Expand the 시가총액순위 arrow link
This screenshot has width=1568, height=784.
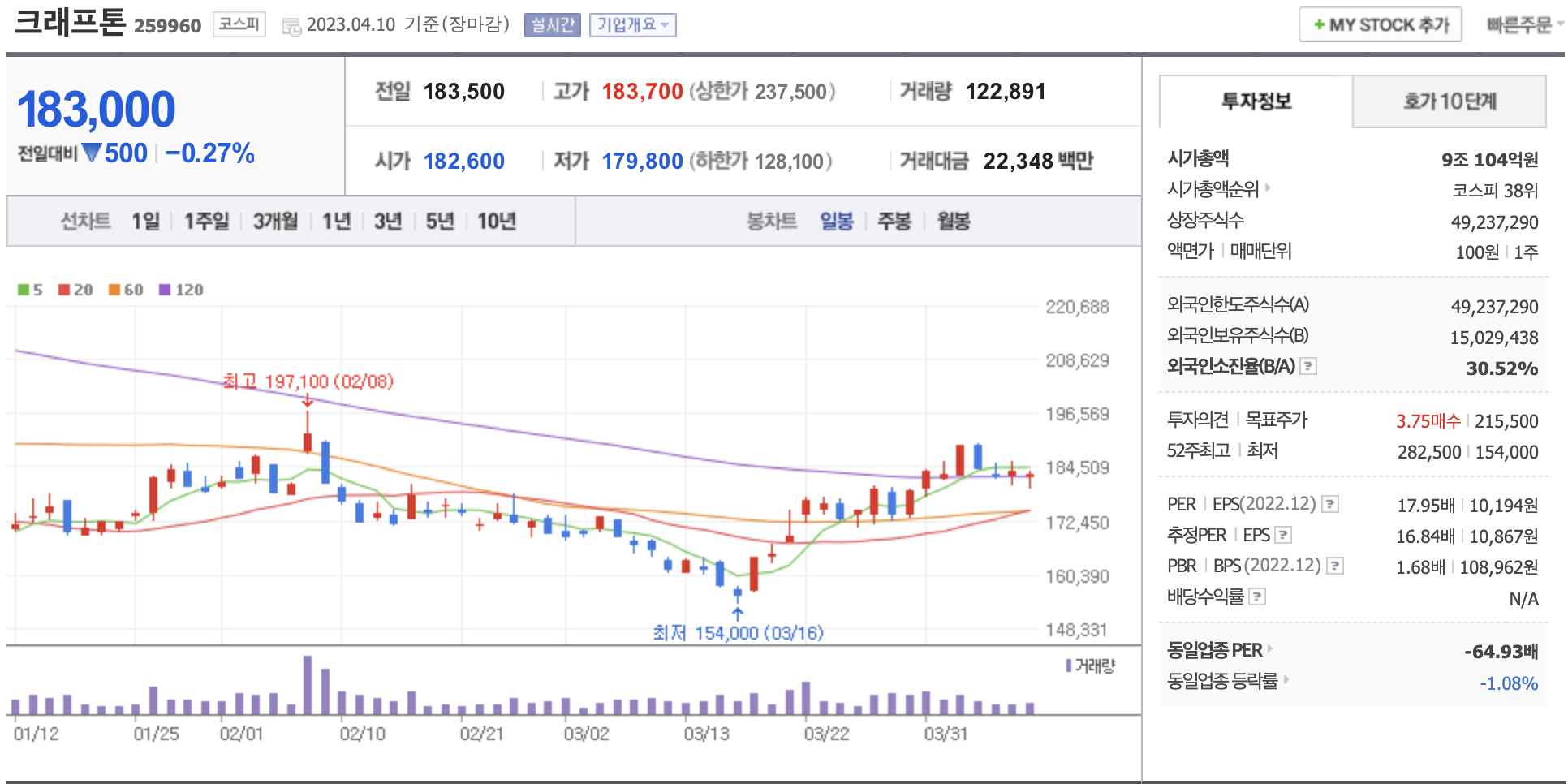pyautogui.click(x=1267, y=188)
